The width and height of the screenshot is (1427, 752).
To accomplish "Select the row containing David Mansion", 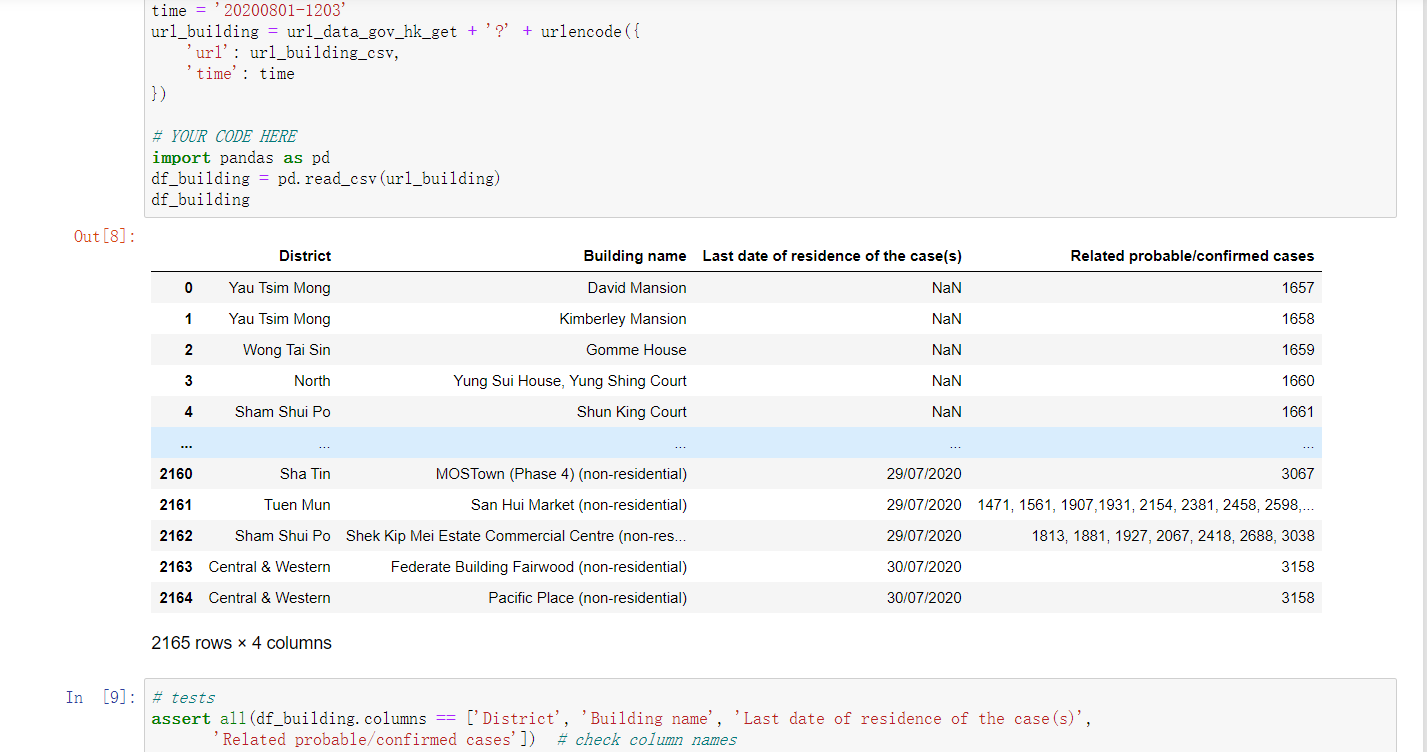I will click(x=636, y=287).
